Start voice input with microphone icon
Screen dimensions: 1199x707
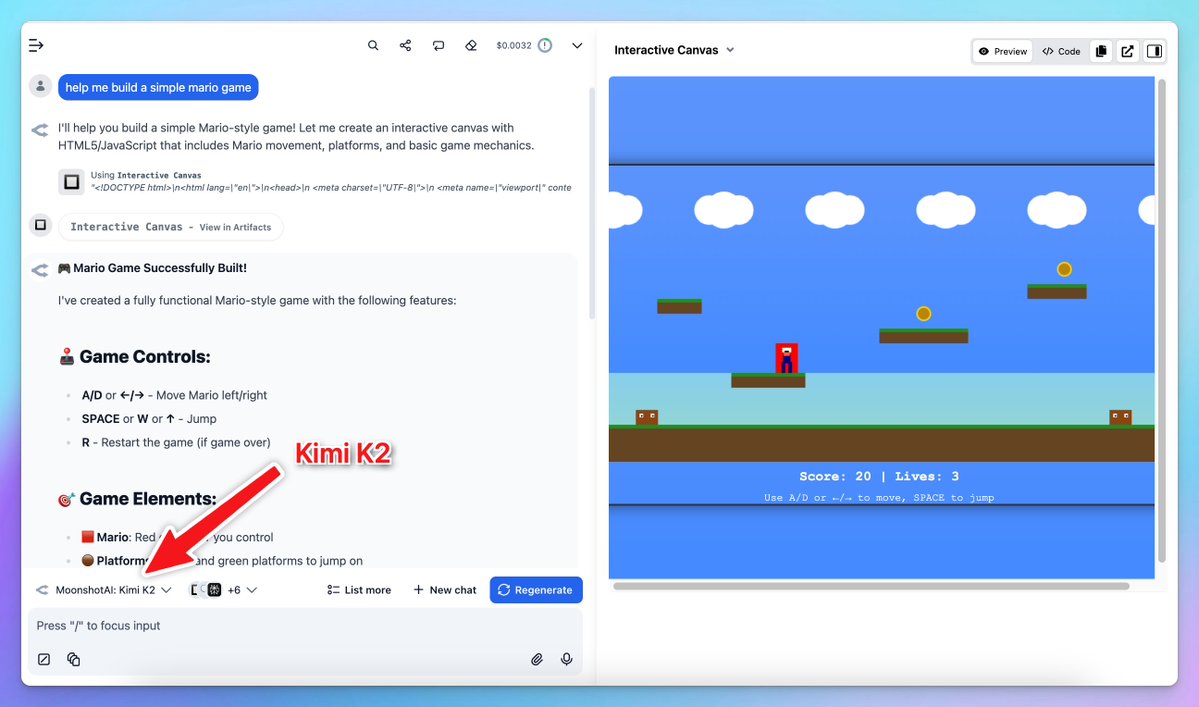coord(567,660)
